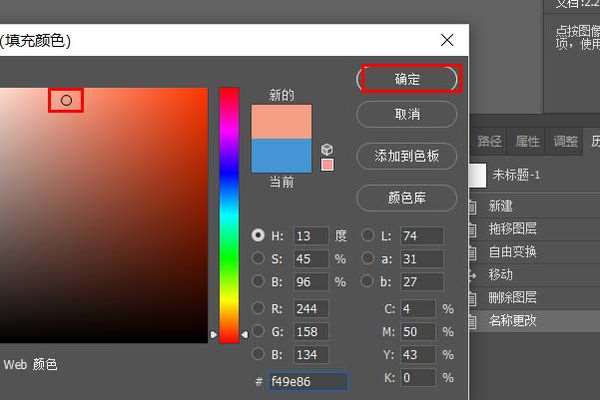The image size is (600, 400).
Task: Select the R red radio button
Action: click(x=258, y=308)
